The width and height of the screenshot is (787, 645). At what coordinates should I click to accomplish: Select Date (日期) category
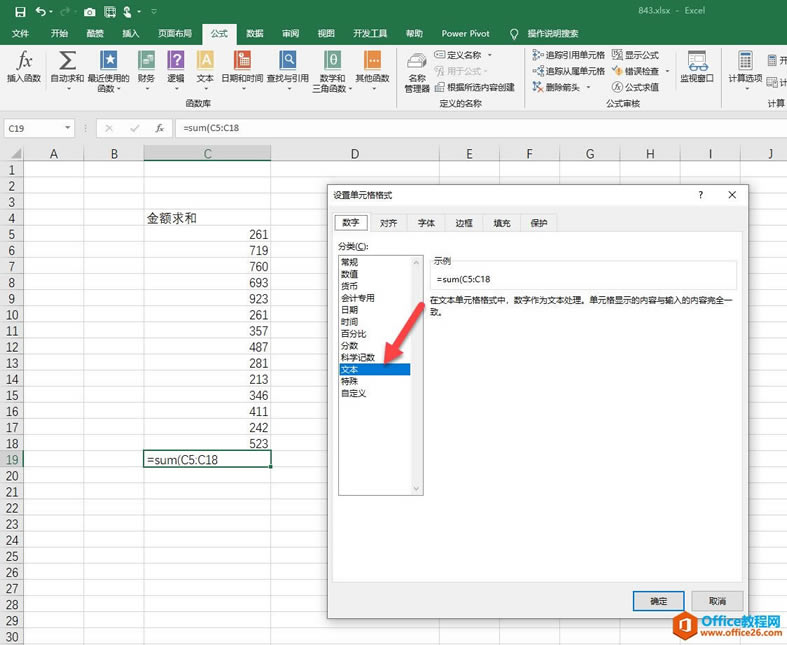point(375,310)
